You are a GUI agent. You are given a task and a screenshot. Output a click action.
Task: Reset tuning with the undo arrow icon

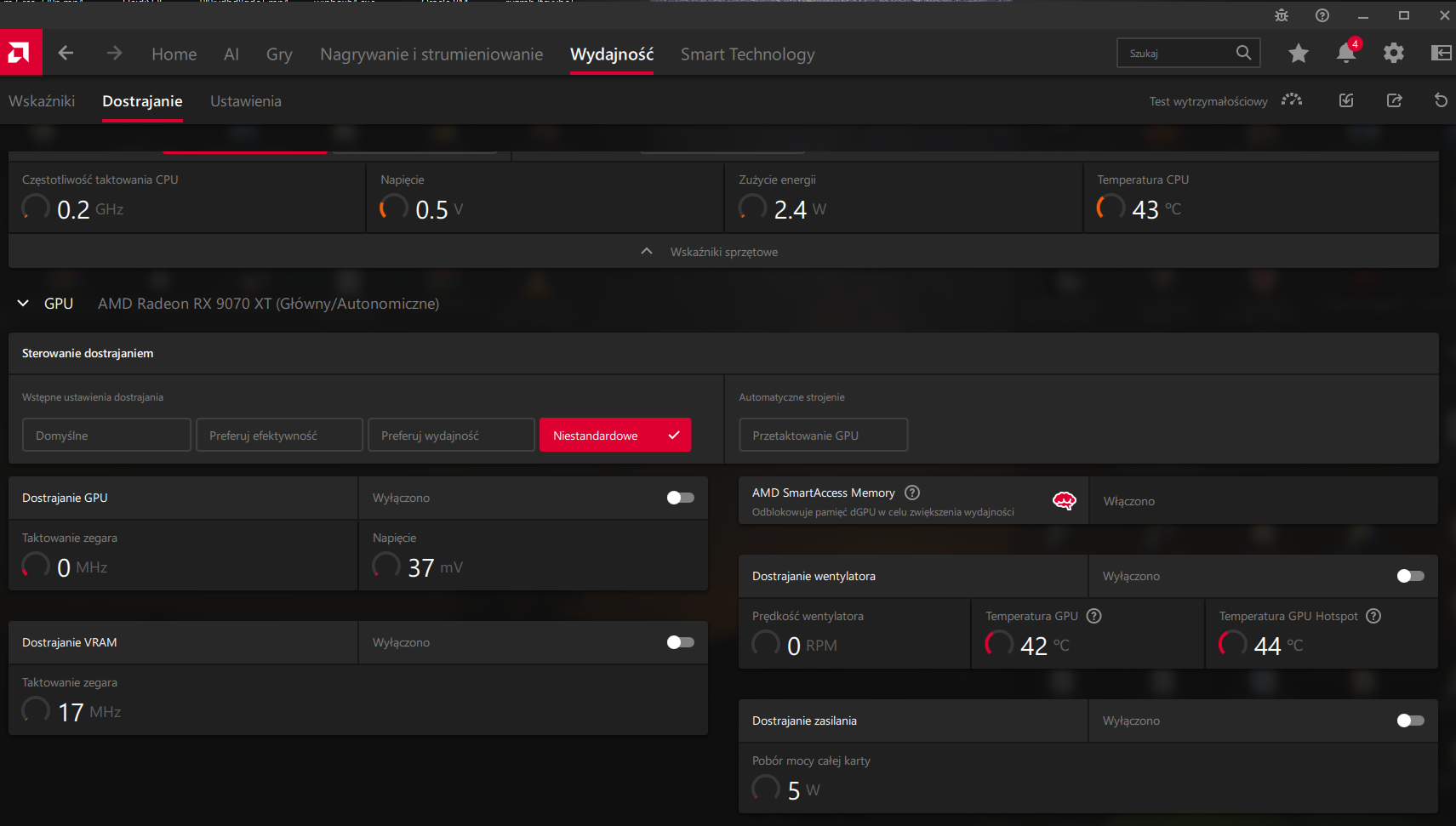[1440, 100]
